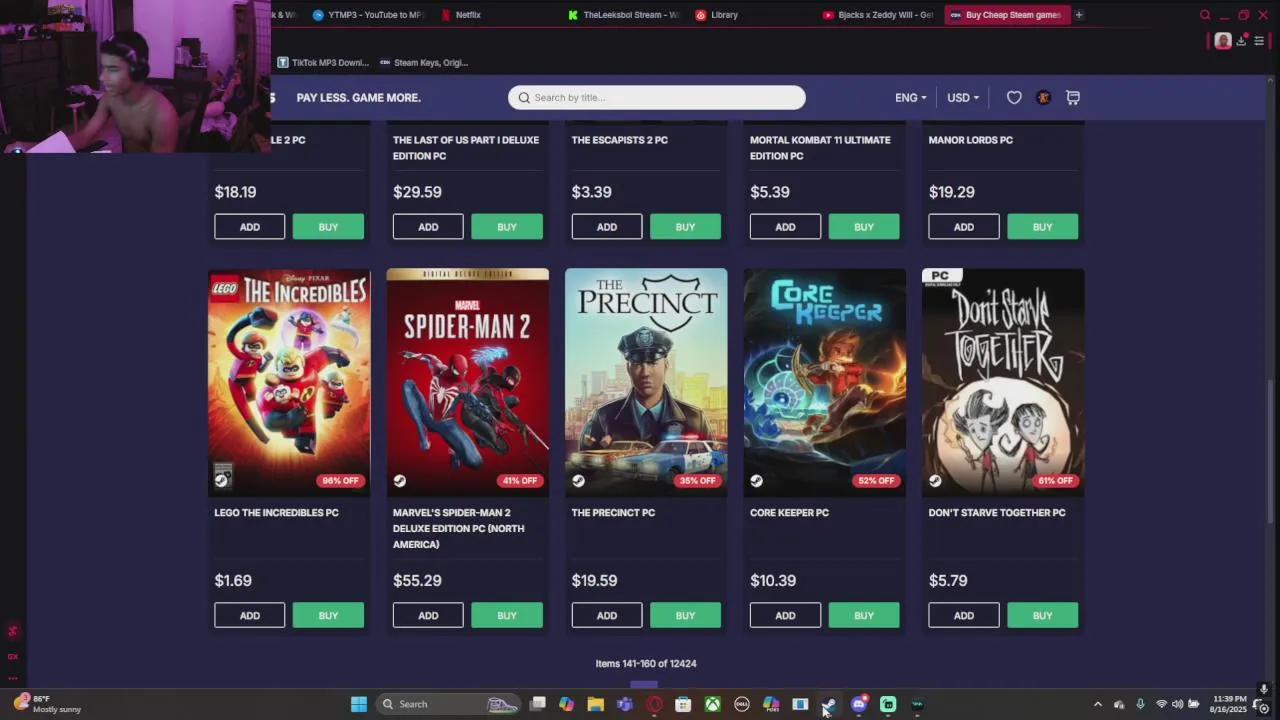
Task: Open the weather widget showing 86°F
Action: [47, 704]
